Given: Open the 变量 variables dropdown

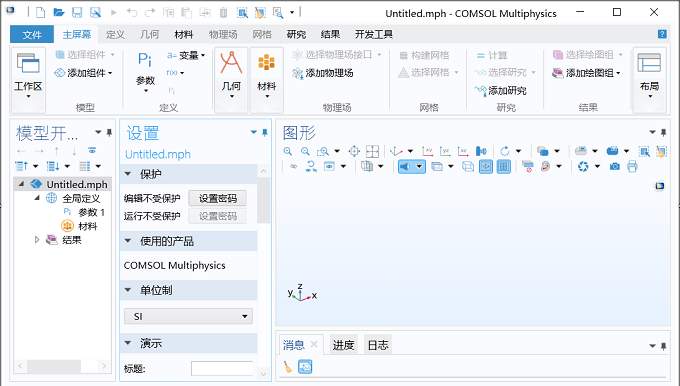Looking at the screenshot, I should click(186, 55).
